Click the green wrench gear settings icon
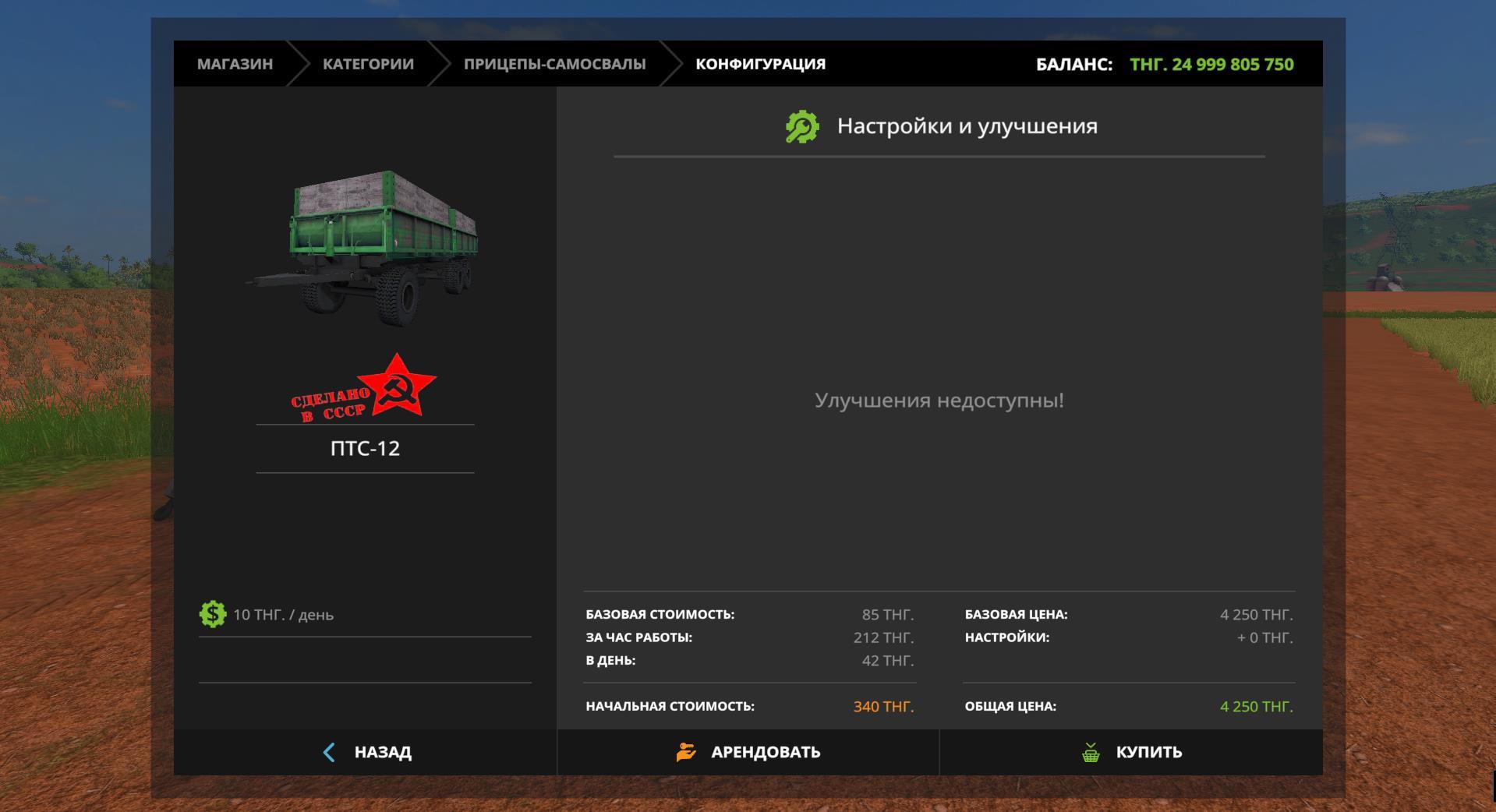1496x812 pixels. coord(801,127)
